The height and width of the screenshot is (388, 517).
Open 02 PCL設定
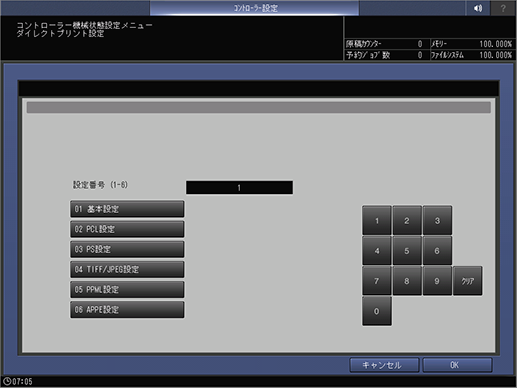pyautogui.click(x=127, y=229)
